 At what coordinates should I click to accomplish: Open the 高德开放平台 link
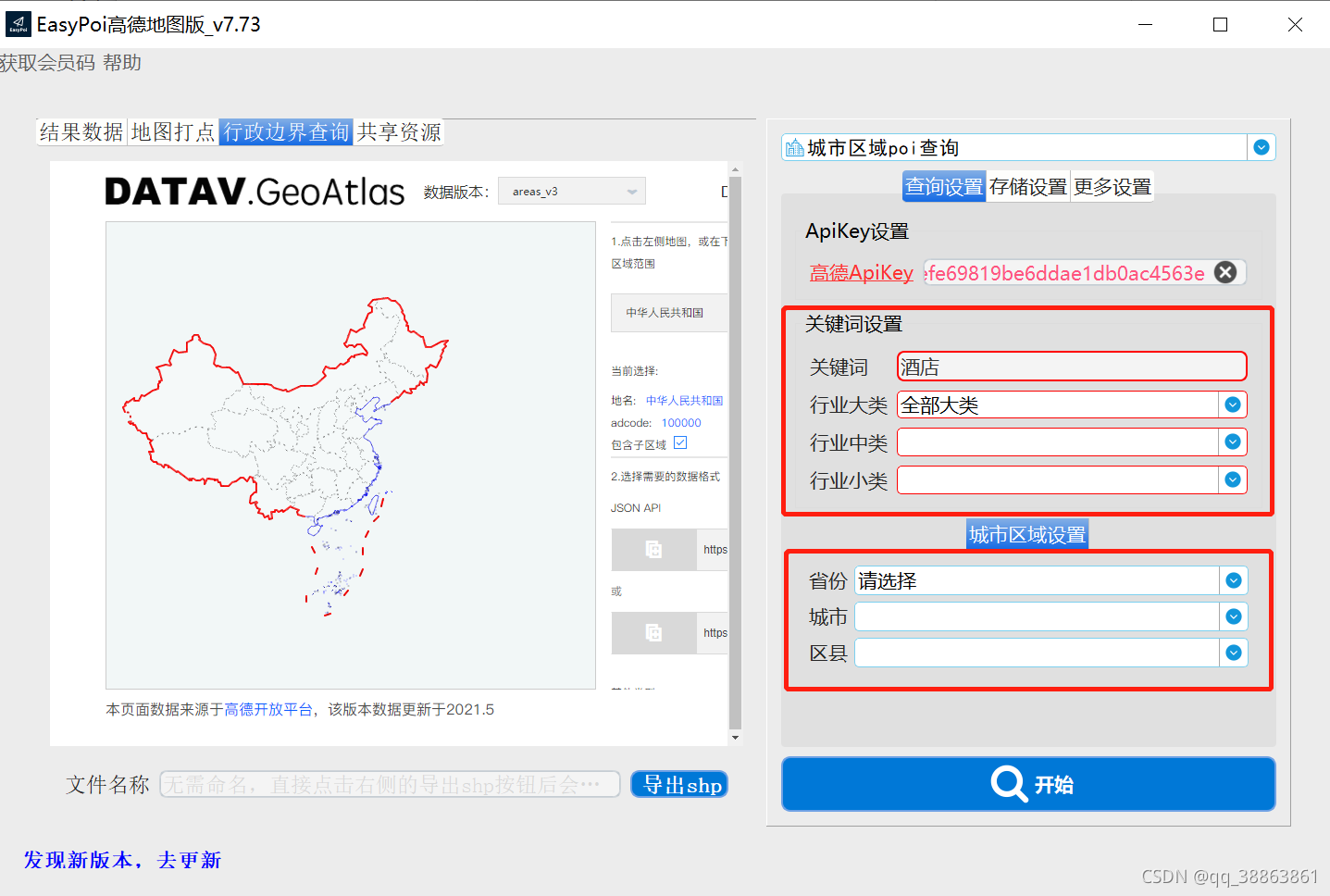tap(268, 709)
